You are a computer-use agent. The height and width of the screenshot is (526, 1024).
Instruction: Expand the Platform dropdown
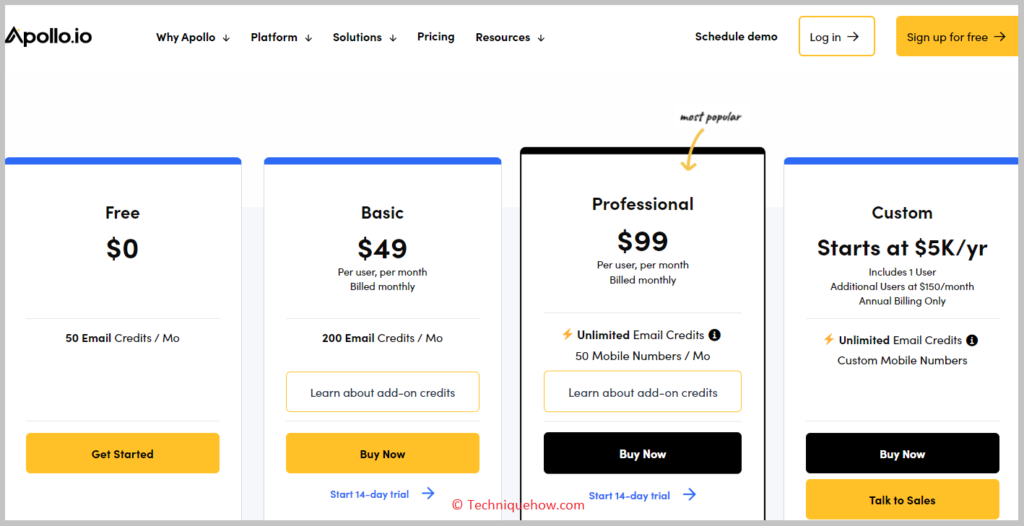281,38
